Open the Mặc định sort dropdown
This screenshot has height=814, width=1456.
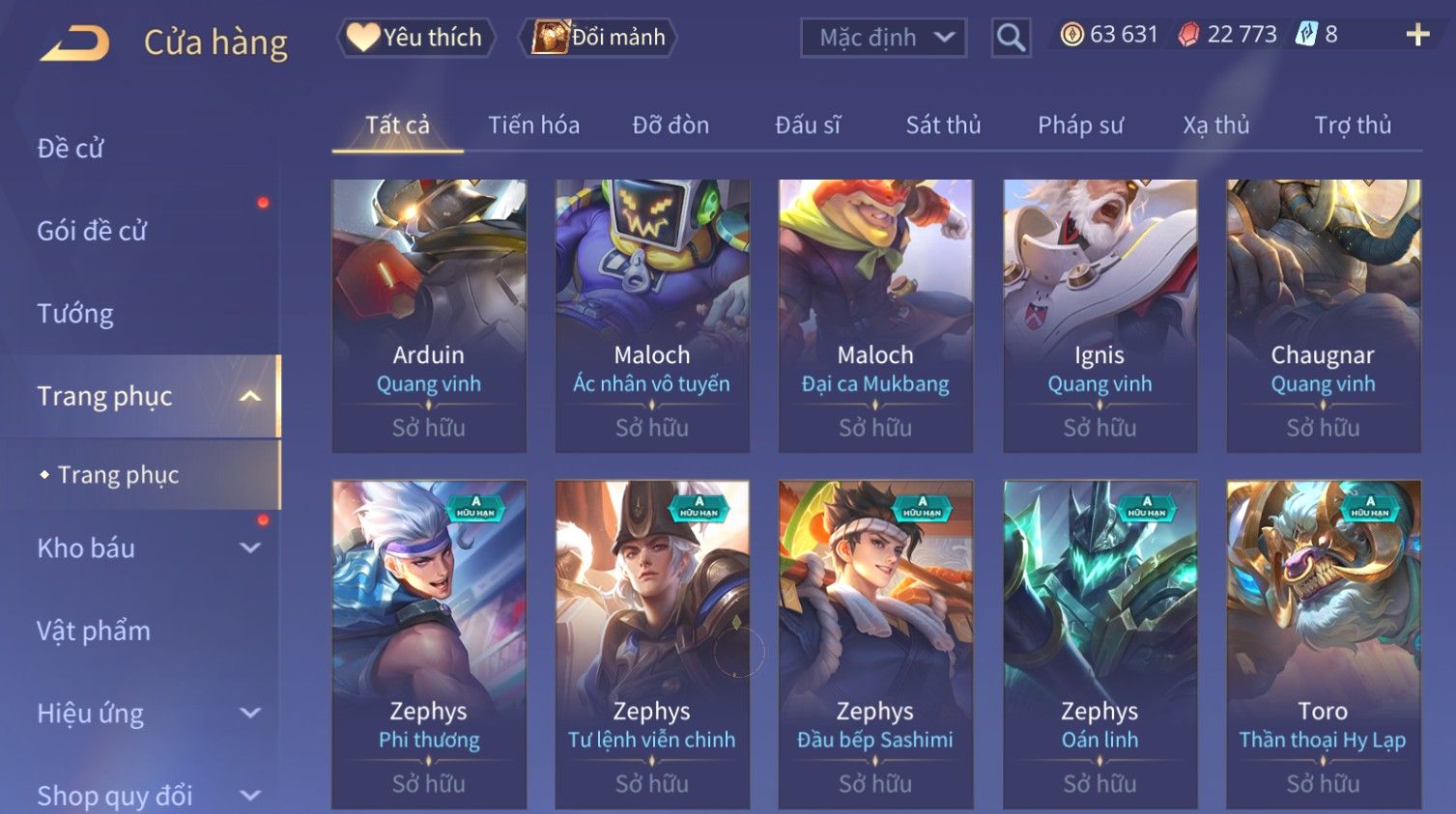pyautogui.click(x=883, y=38)
